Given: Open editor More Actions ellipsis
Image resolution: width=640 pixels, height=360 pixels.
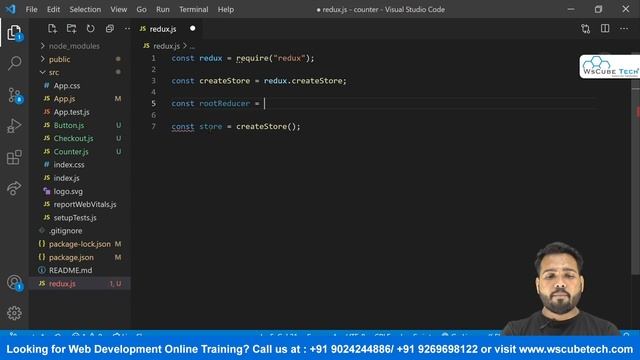Looking at the screenshot, I should point(624,29).
